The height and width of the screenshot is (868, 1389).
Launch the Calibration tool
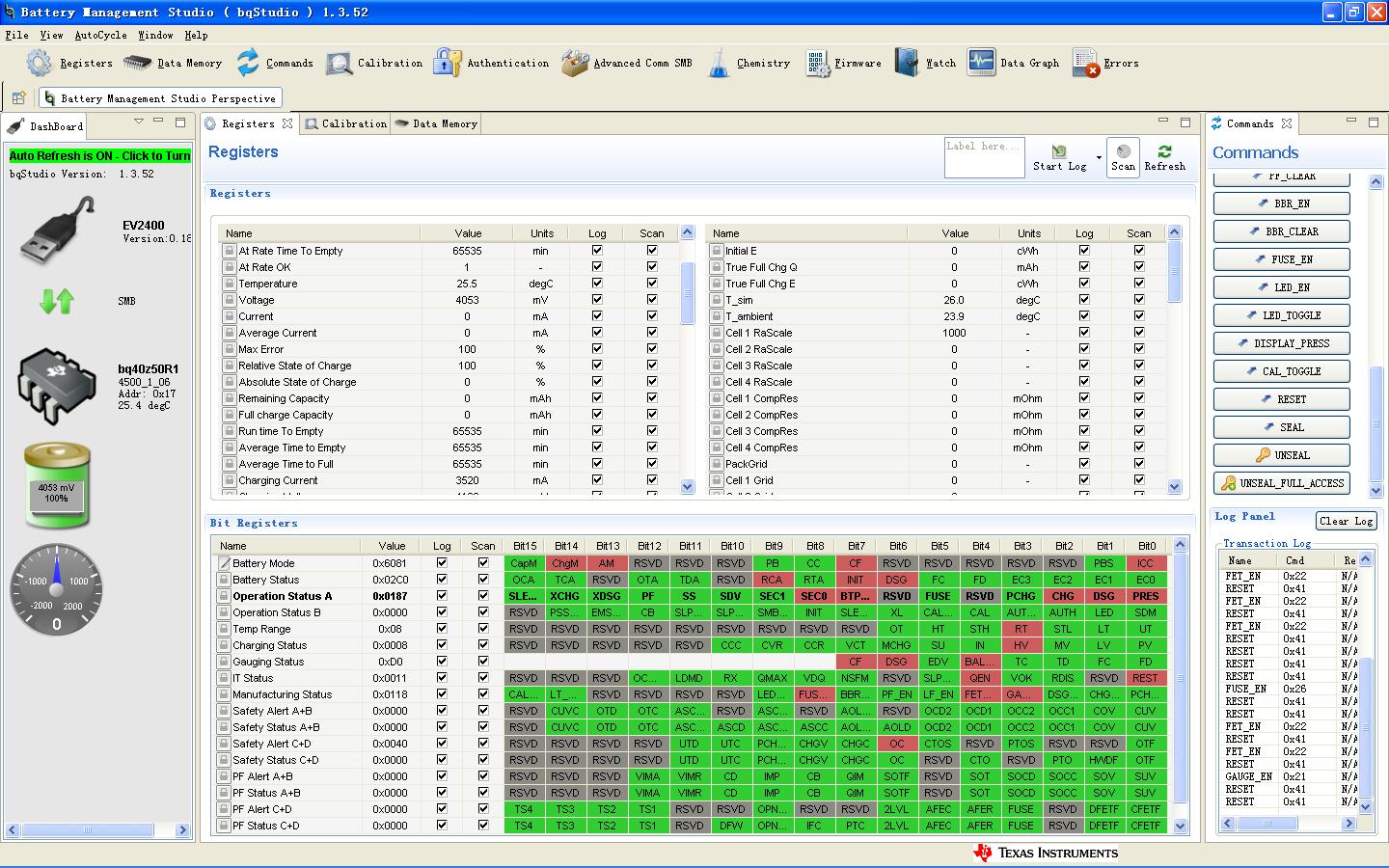[339, 64]
